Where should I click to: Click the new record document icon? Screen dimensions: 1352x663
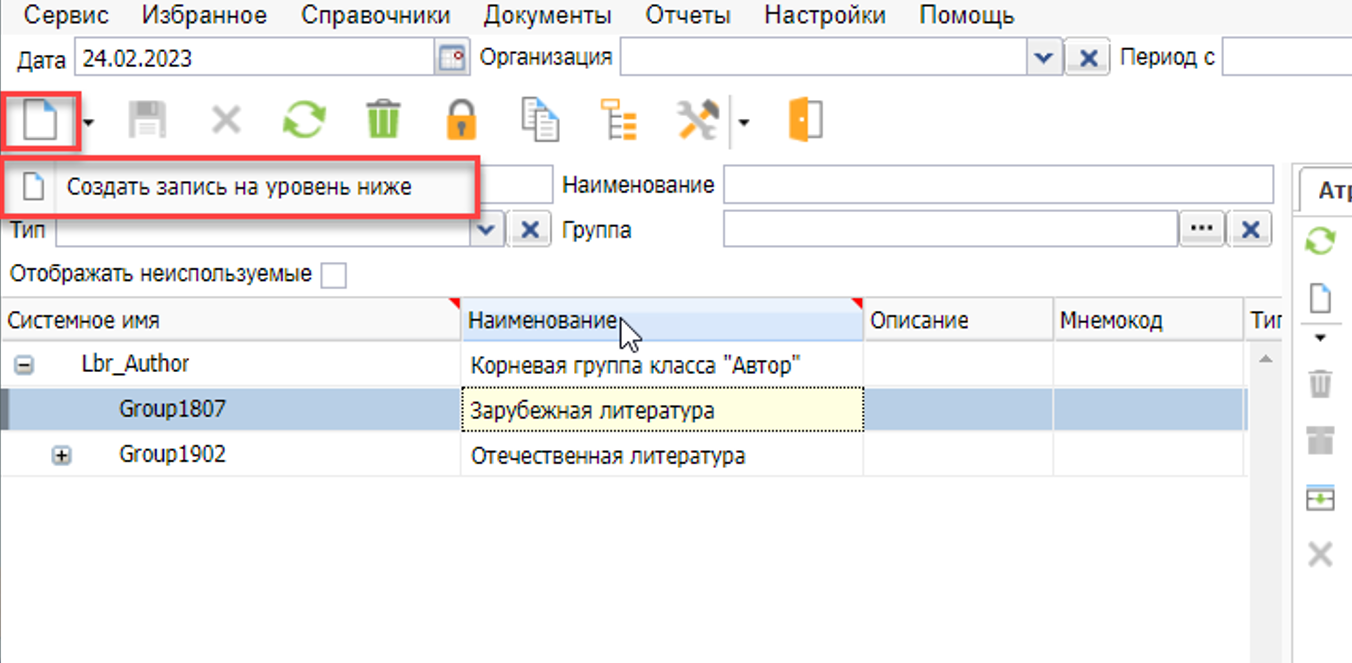41,121
